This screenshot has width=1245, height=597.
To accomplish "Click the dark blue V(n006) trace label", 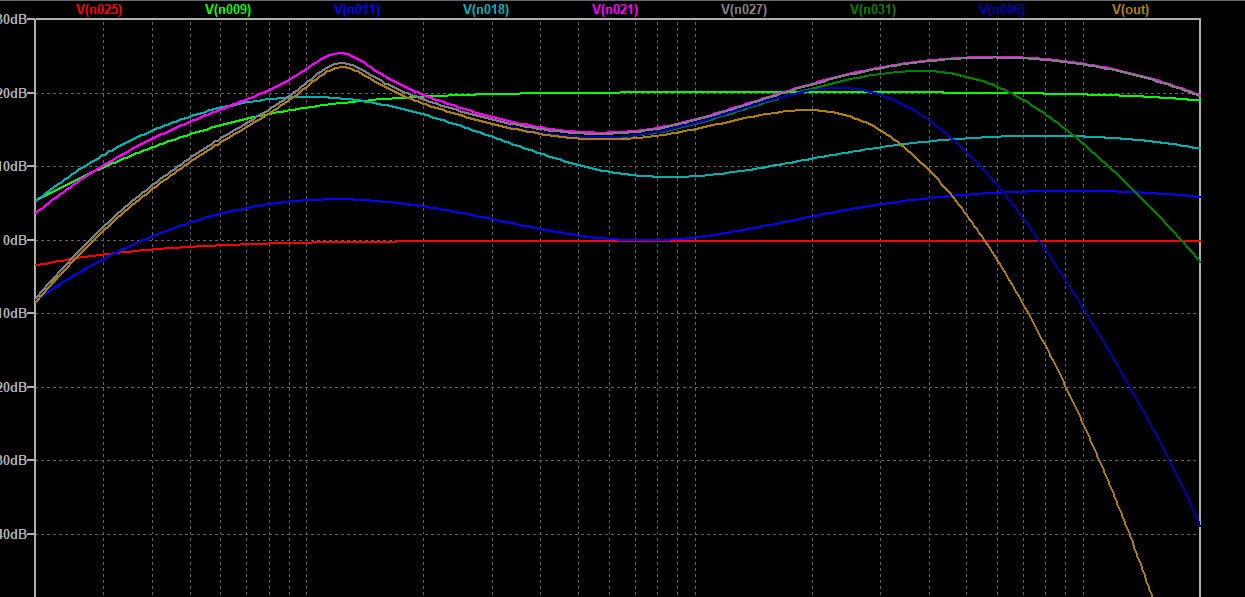I will point(1002,9).
